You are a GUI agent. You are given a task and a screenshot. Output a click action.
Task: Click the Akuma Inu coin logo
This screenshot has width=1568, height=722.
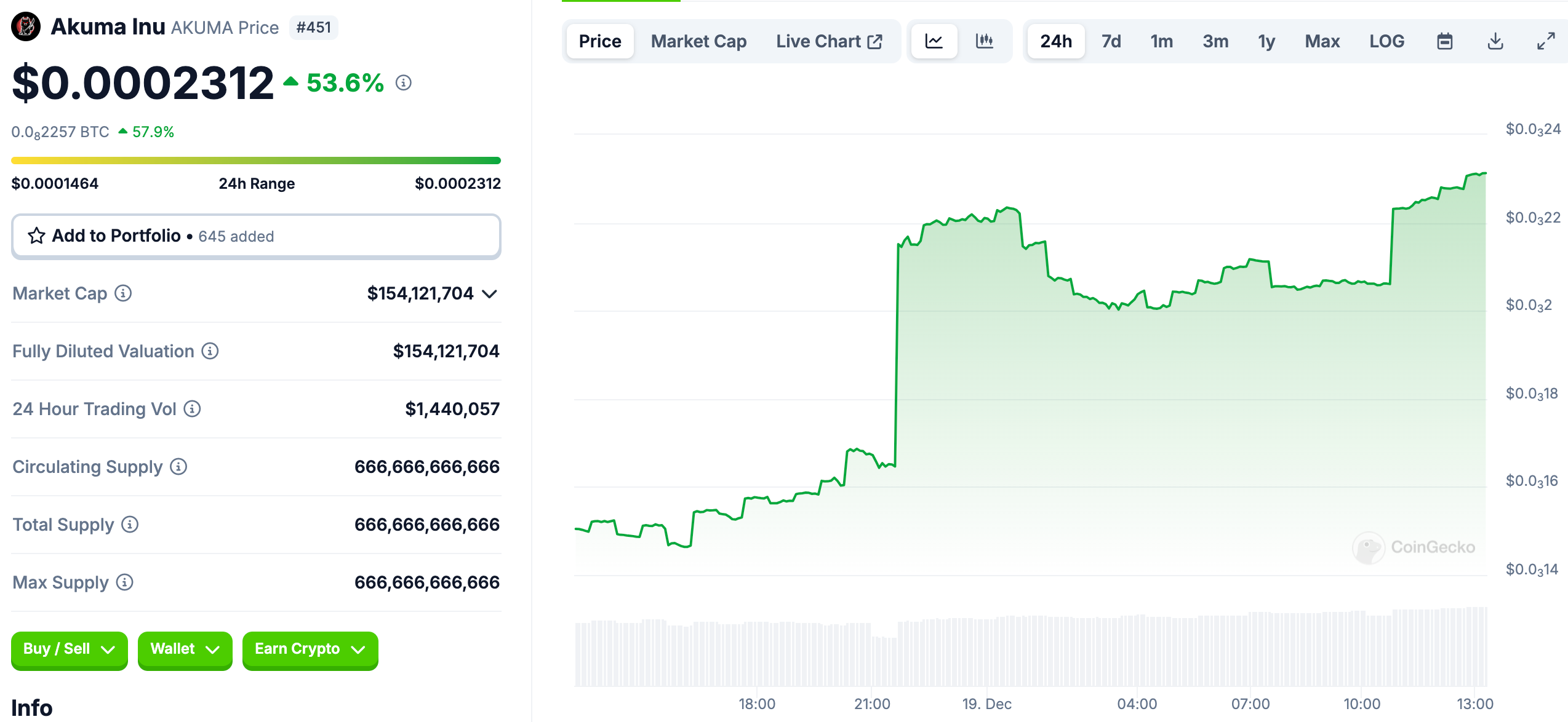coord(26,27)
